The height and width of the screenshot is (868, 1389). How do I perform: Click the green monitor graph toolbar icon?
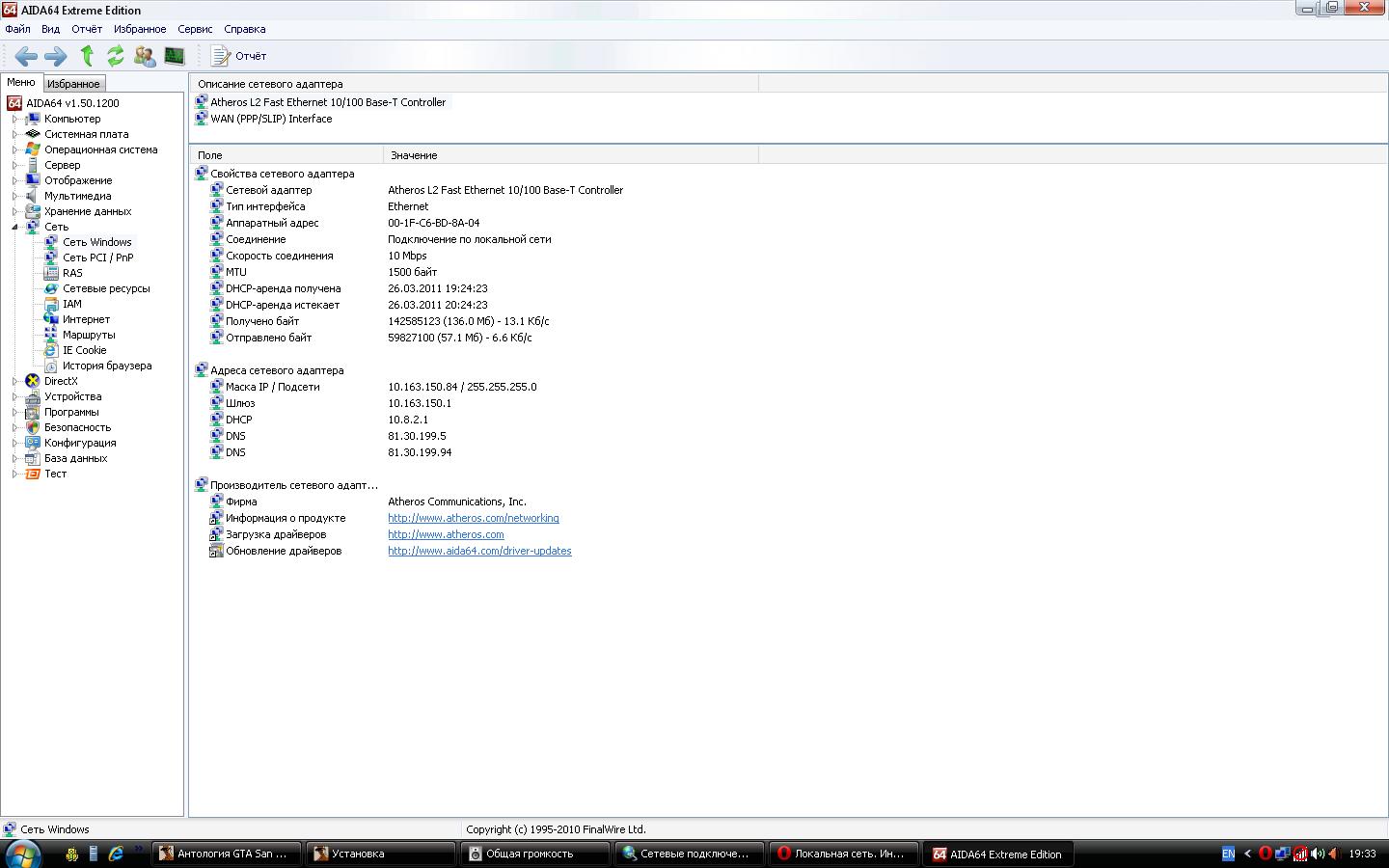pos(175,56)
